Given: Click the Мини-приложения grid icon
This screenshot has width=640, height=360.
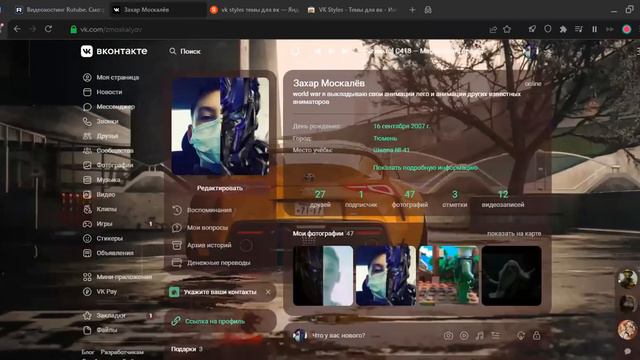Looking at the screenshot, I should point(87,277).
